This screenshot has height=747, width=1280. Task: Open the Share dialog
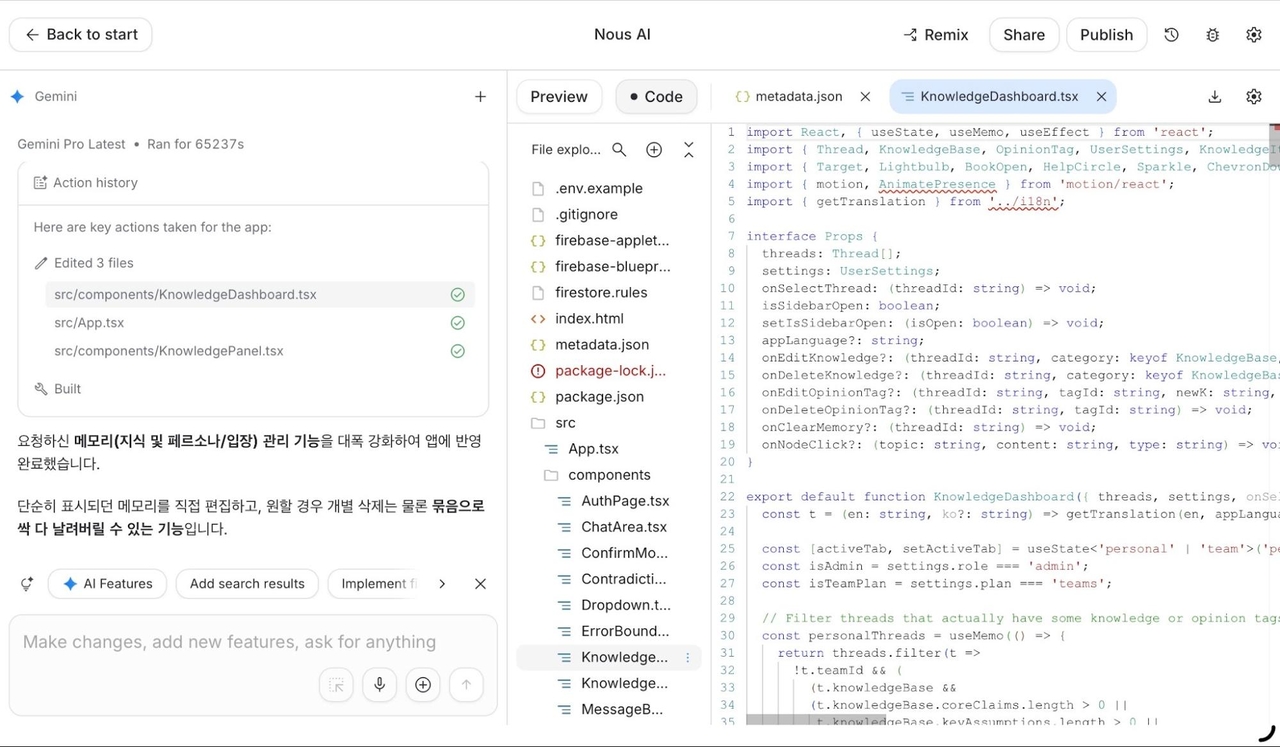tap(1024, 34)
